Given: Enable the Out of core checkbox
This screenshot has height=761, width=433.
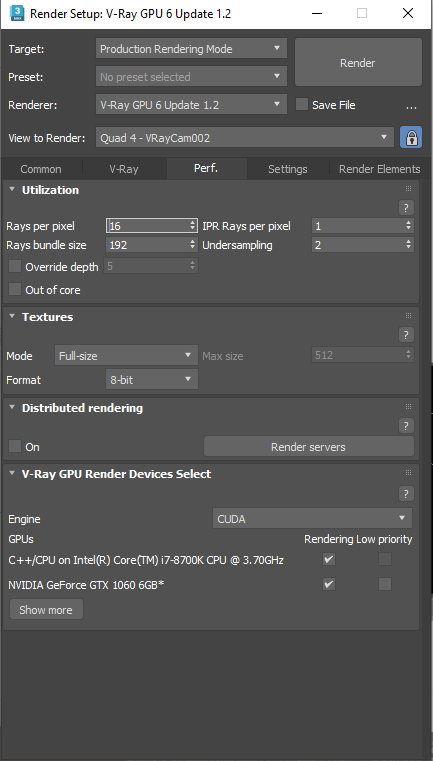Looking at the screenshot, I should pos(15,289).
